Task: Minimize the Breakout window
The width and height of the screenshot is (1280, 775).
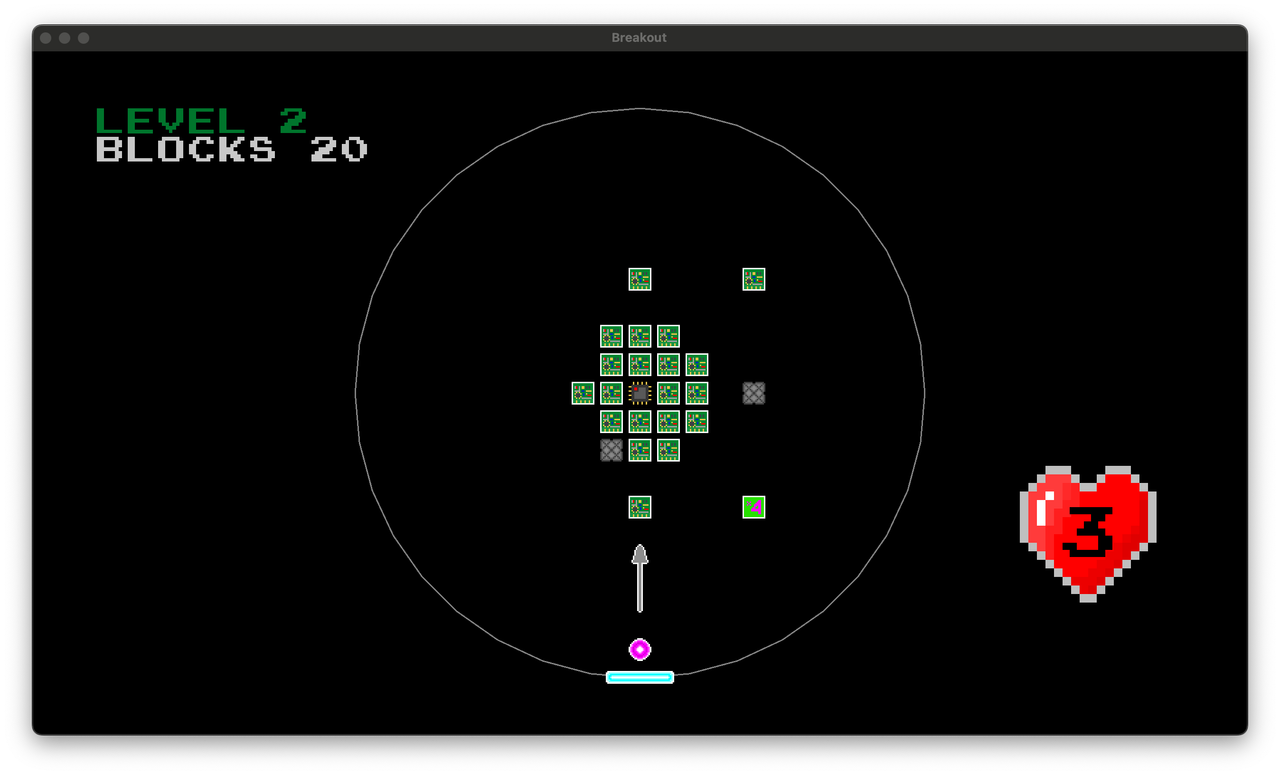Action: (x=65, y=38)
